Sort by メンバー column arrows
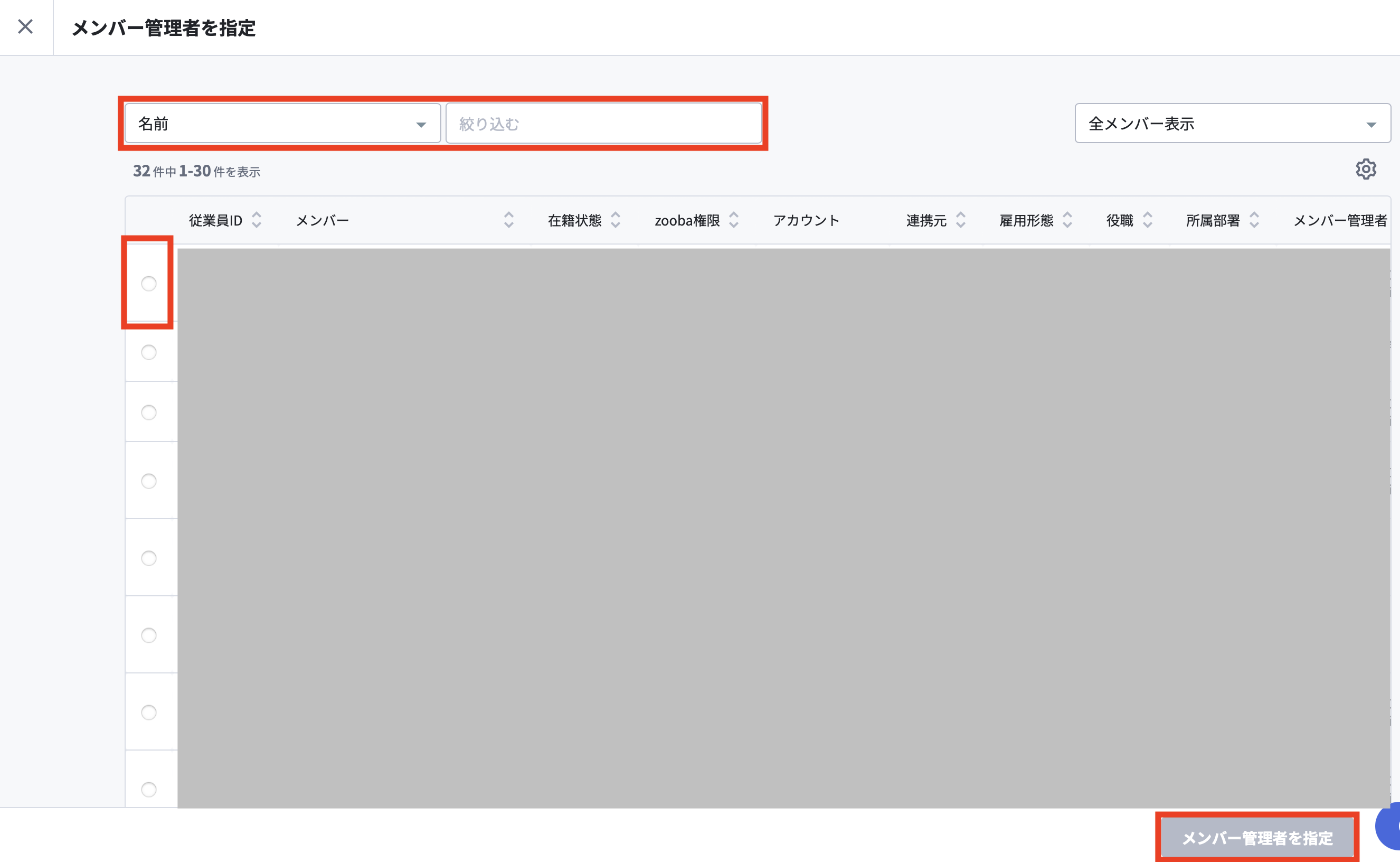Viewport: 1400px width, 862px height. click(509, 220)
